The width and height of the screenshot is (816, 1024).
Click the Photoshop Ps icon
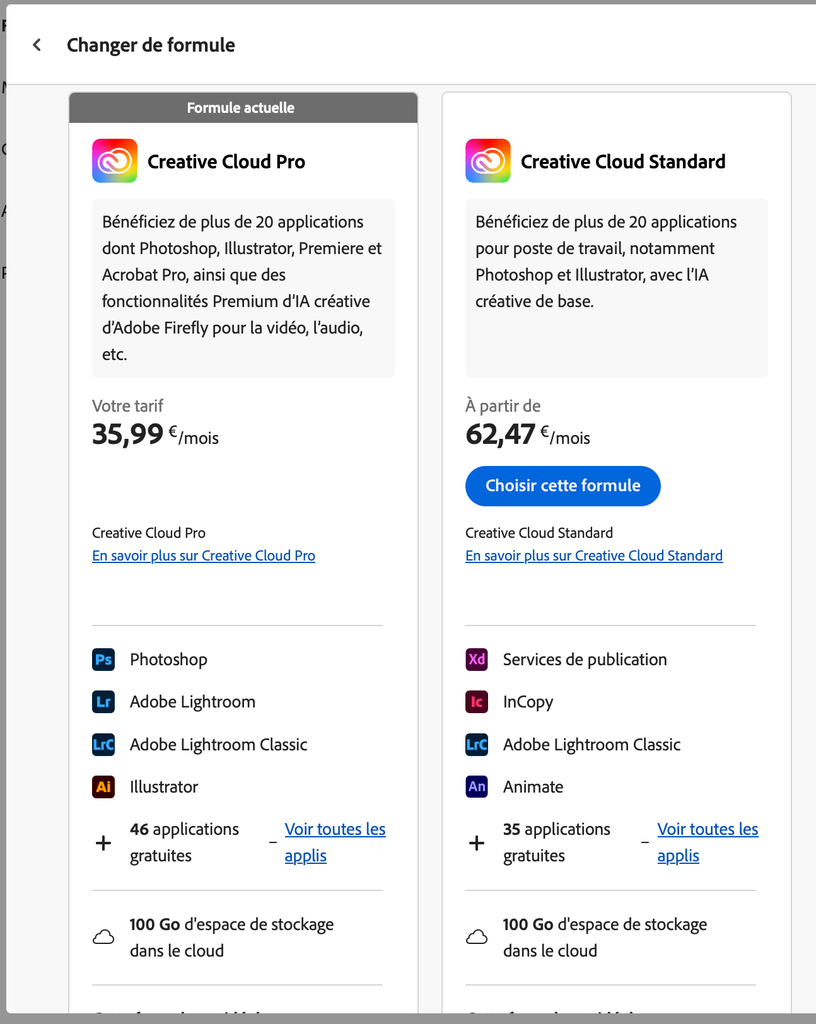(x=103, y=660)
